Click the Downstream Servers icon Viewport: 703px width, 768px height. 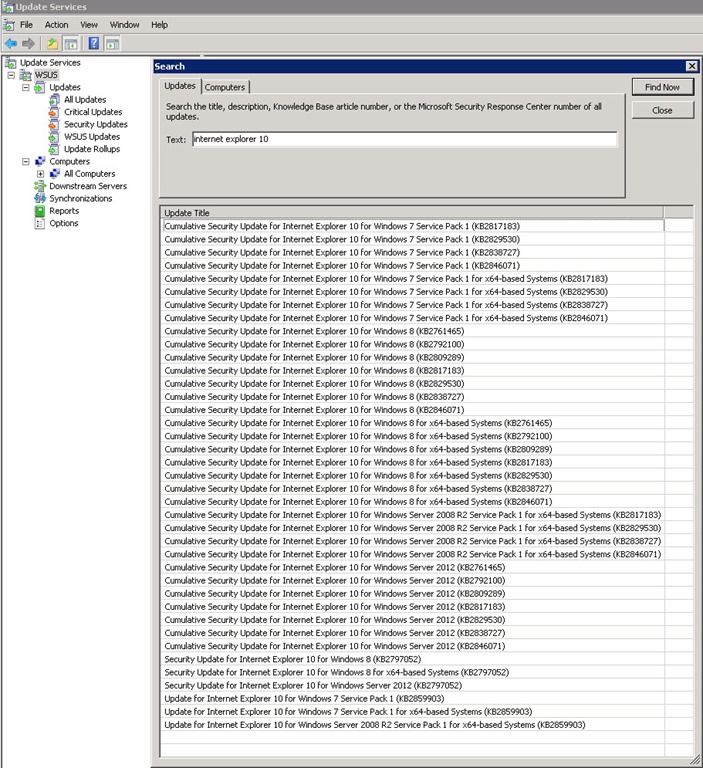coord(40,186)
